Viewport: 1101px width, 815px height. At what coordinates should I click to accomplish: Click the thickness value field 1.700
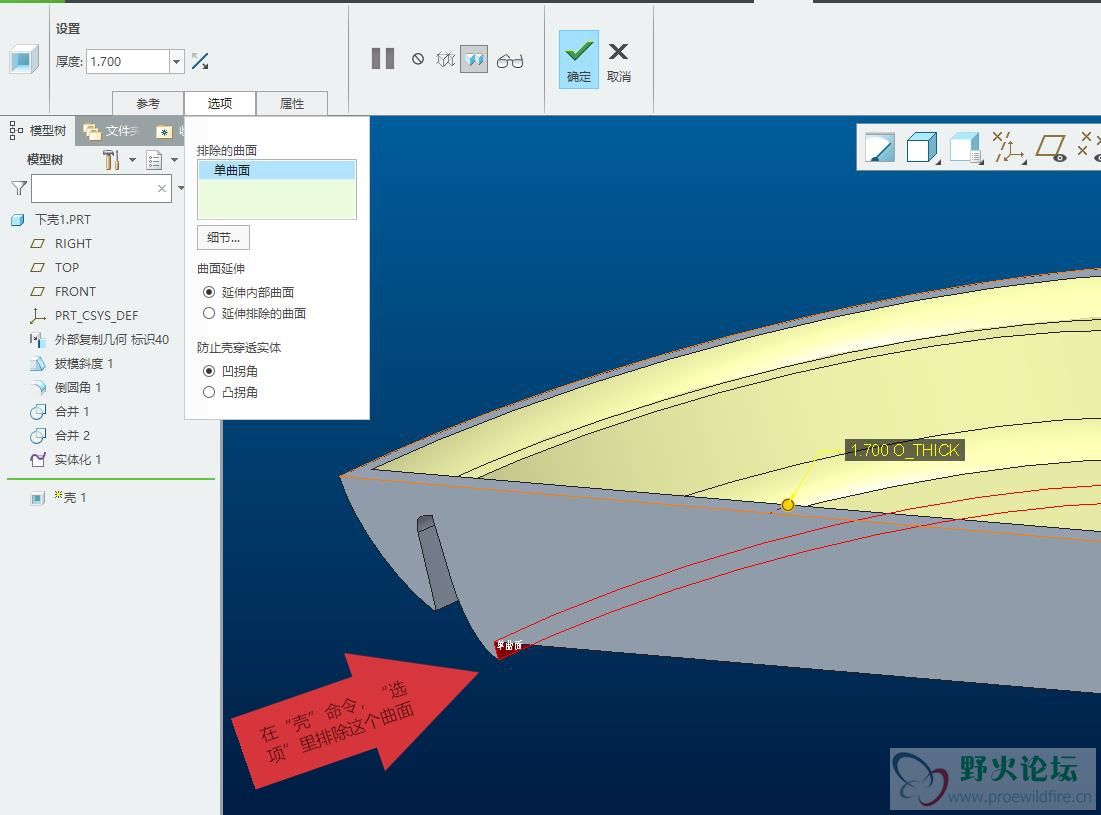(128, 62)
